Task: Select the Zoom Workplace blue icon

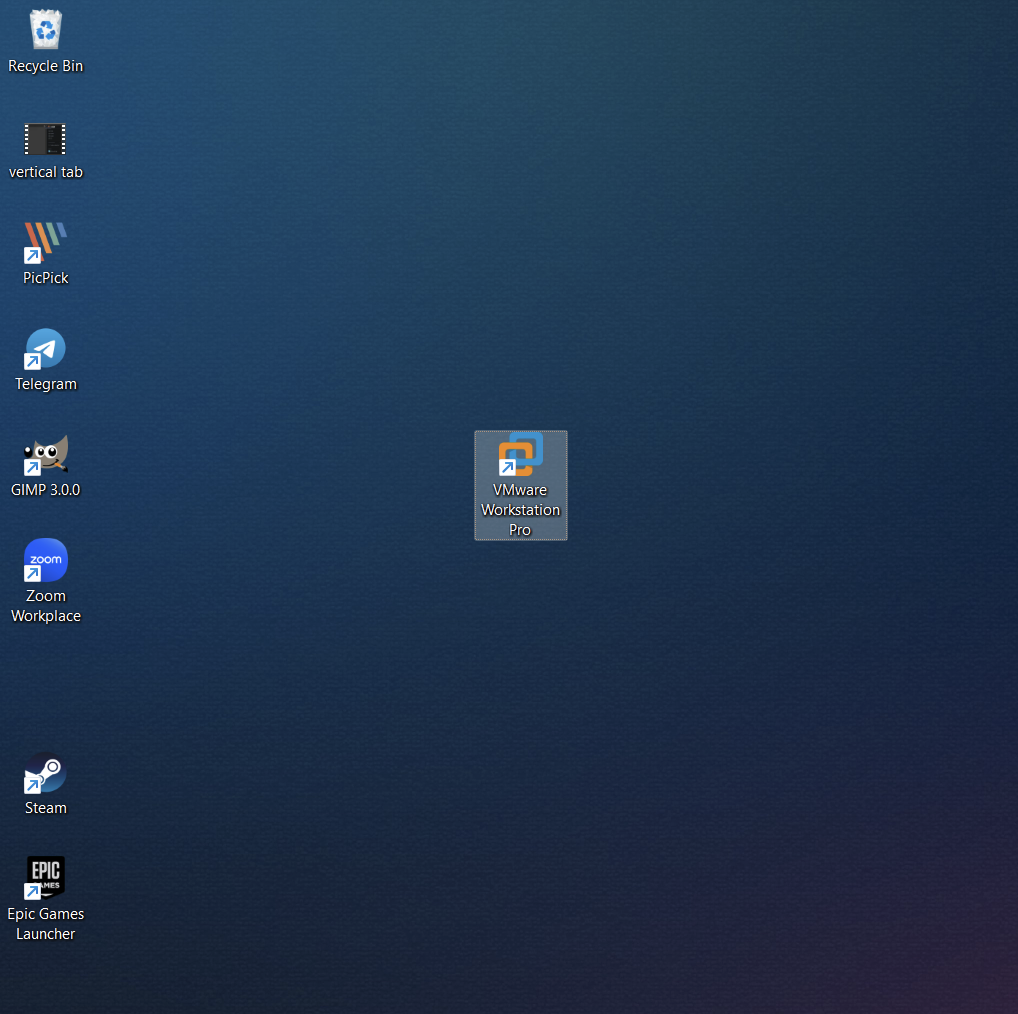Action: tap(46, 560)
